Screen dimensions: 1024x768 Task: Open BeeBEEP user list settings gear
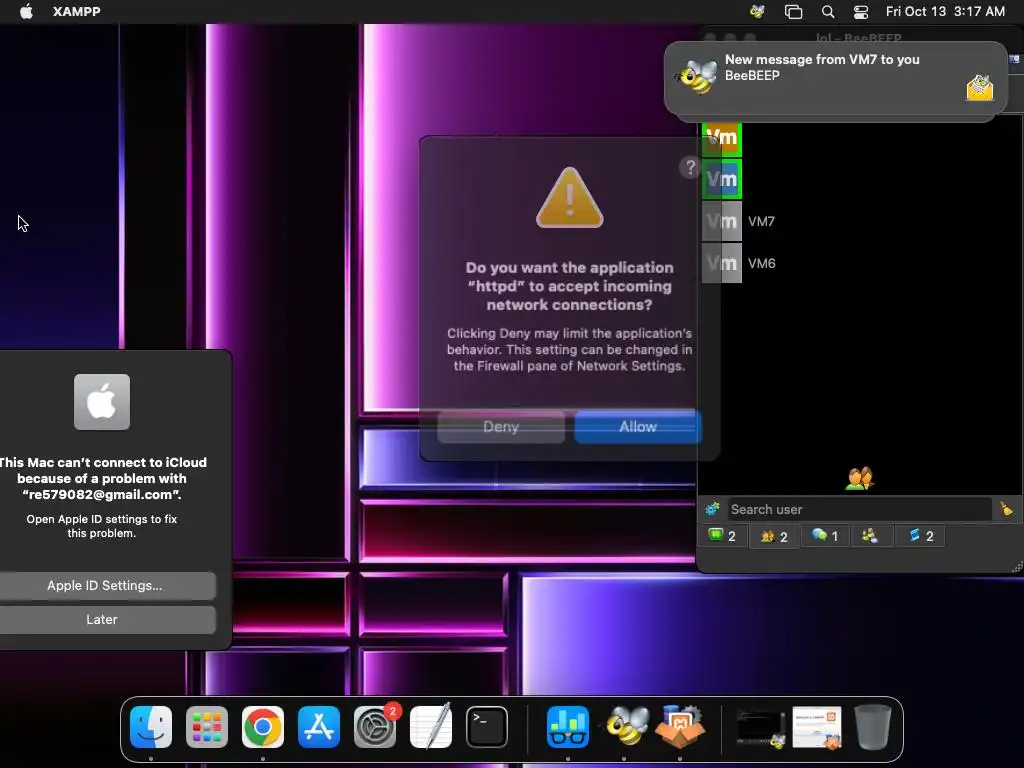(x=712, y=509)
